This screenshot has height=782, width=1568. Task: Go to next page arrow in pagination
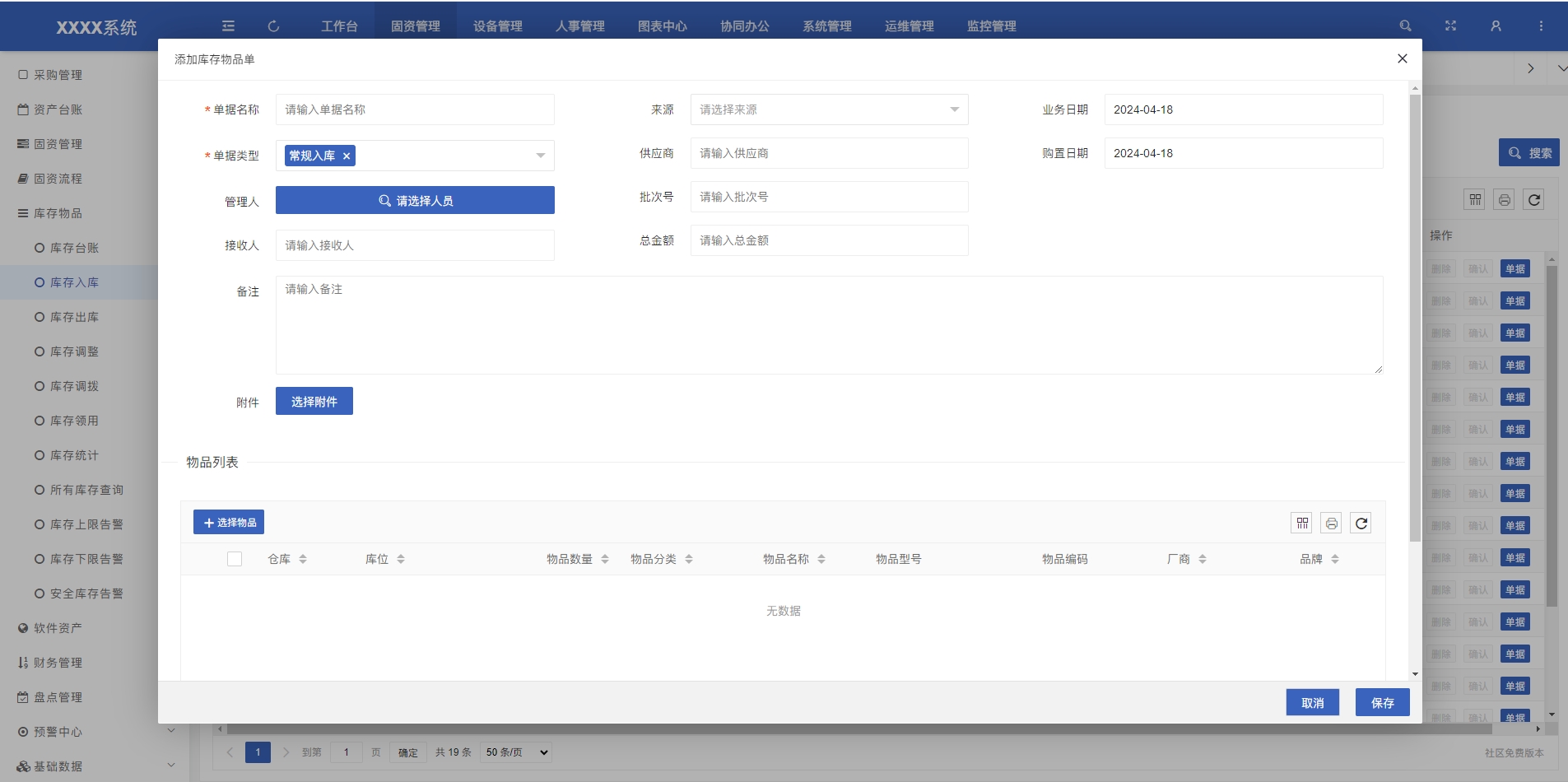286,752
